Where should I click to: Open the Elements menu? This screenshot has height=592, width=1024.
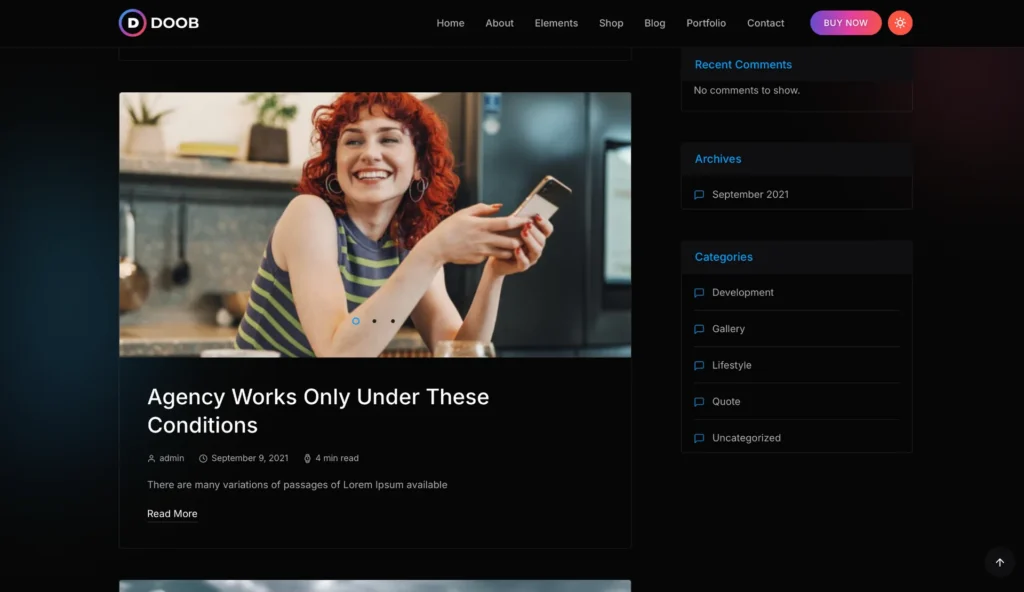[x=556, y=23]
